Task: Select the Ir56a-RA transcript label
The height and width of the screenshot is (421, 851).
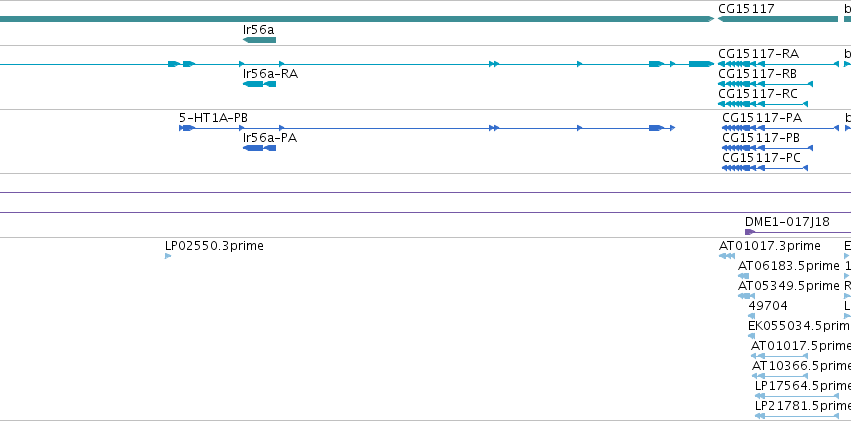Action: click(x=270, y=74)
